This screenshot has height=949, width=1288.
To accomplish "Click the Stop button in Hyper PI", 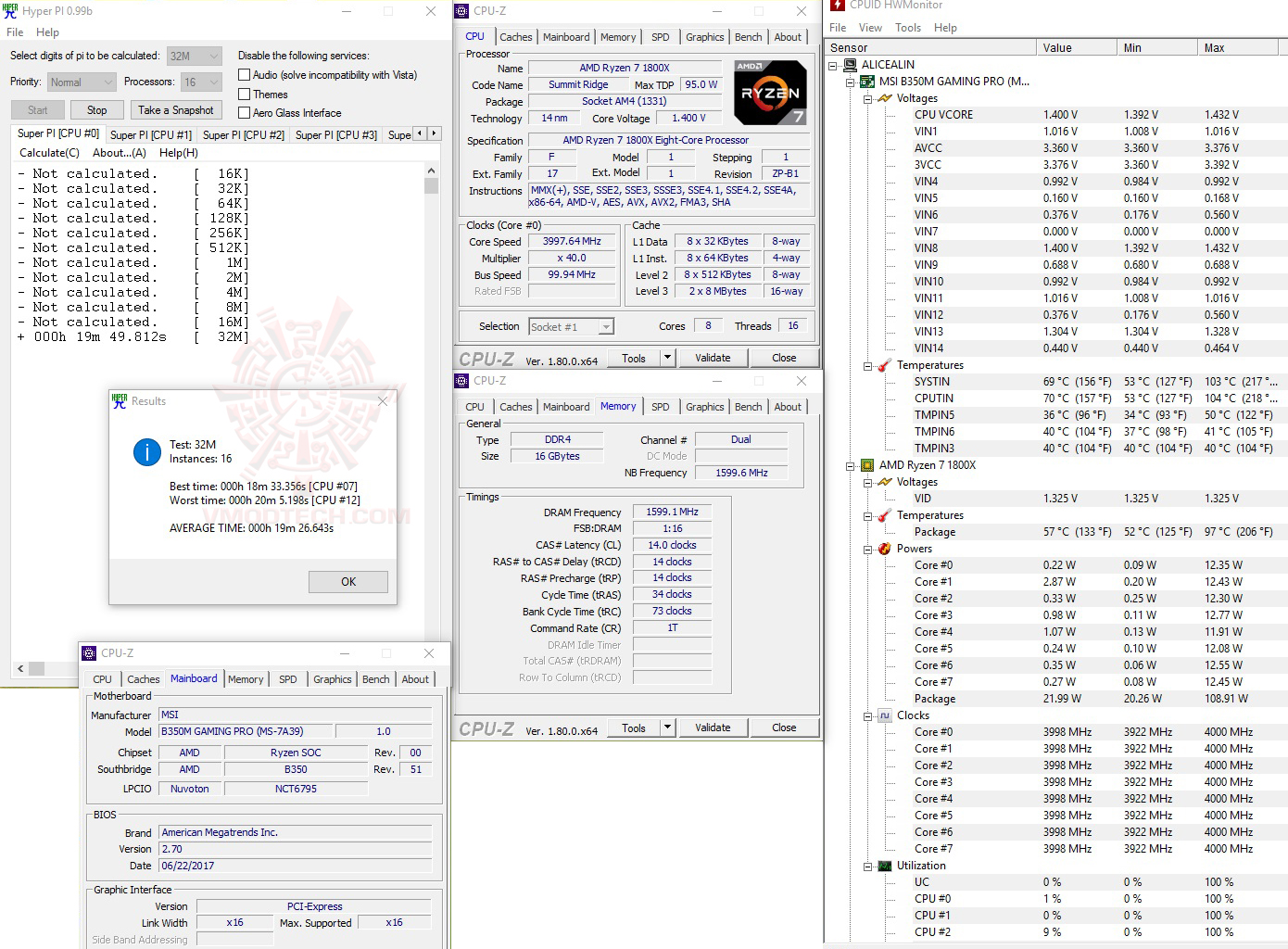I will [x=97, y=110].
